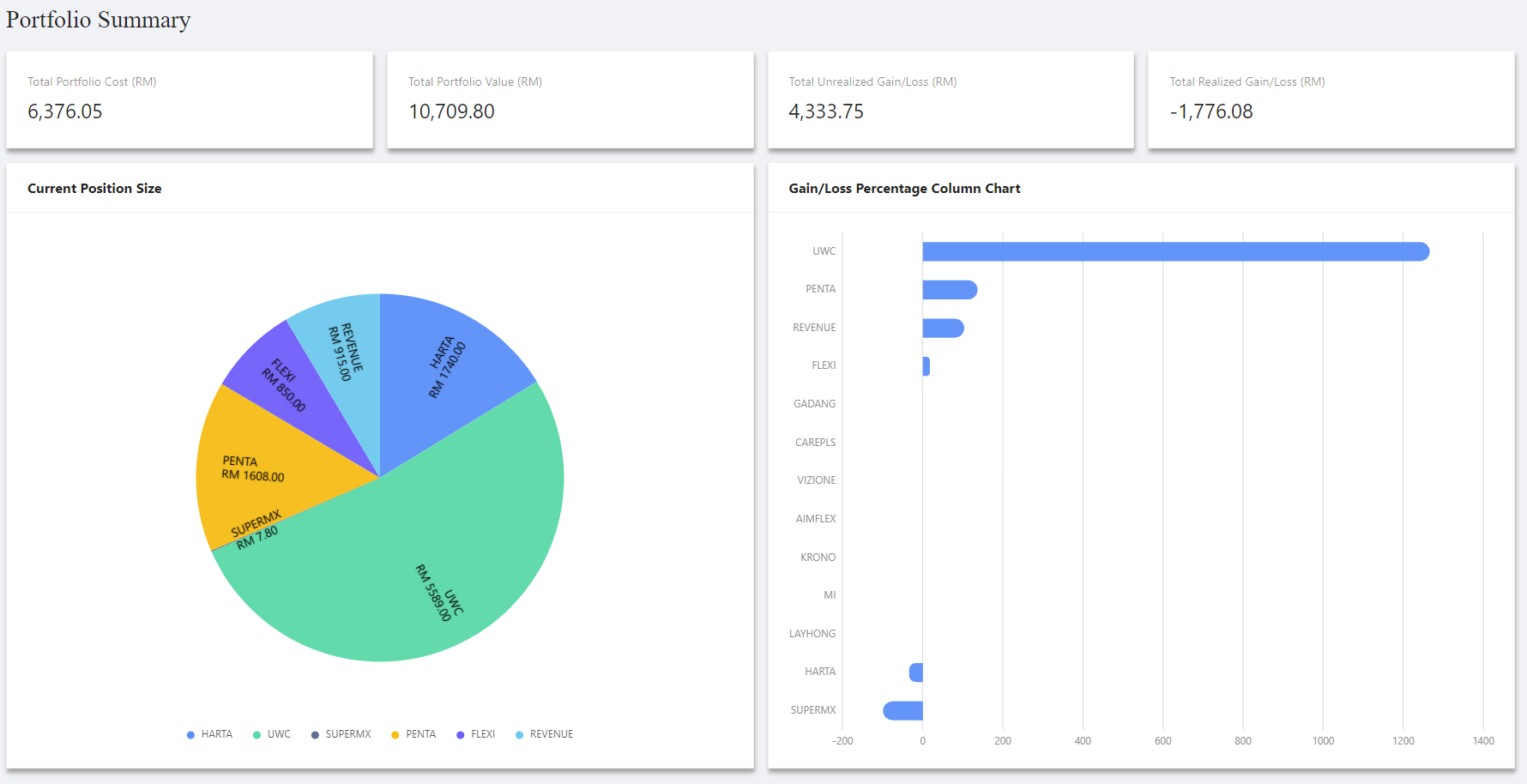Screen dimensions: 1527x784
Task: Click the MI axis label
Action: click(830, 595)
